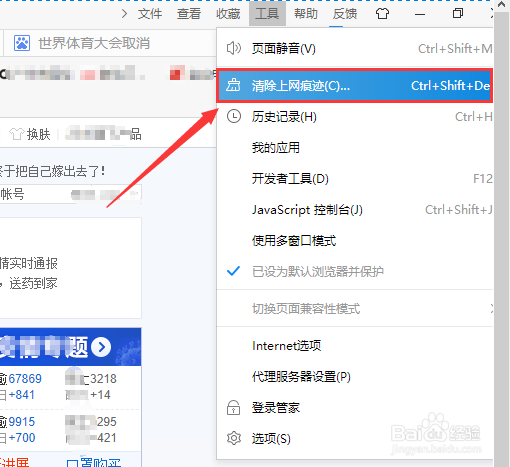Open JavaScript 控制台(J)
This screenshot has width=510, height=467.
click(355, 210)
